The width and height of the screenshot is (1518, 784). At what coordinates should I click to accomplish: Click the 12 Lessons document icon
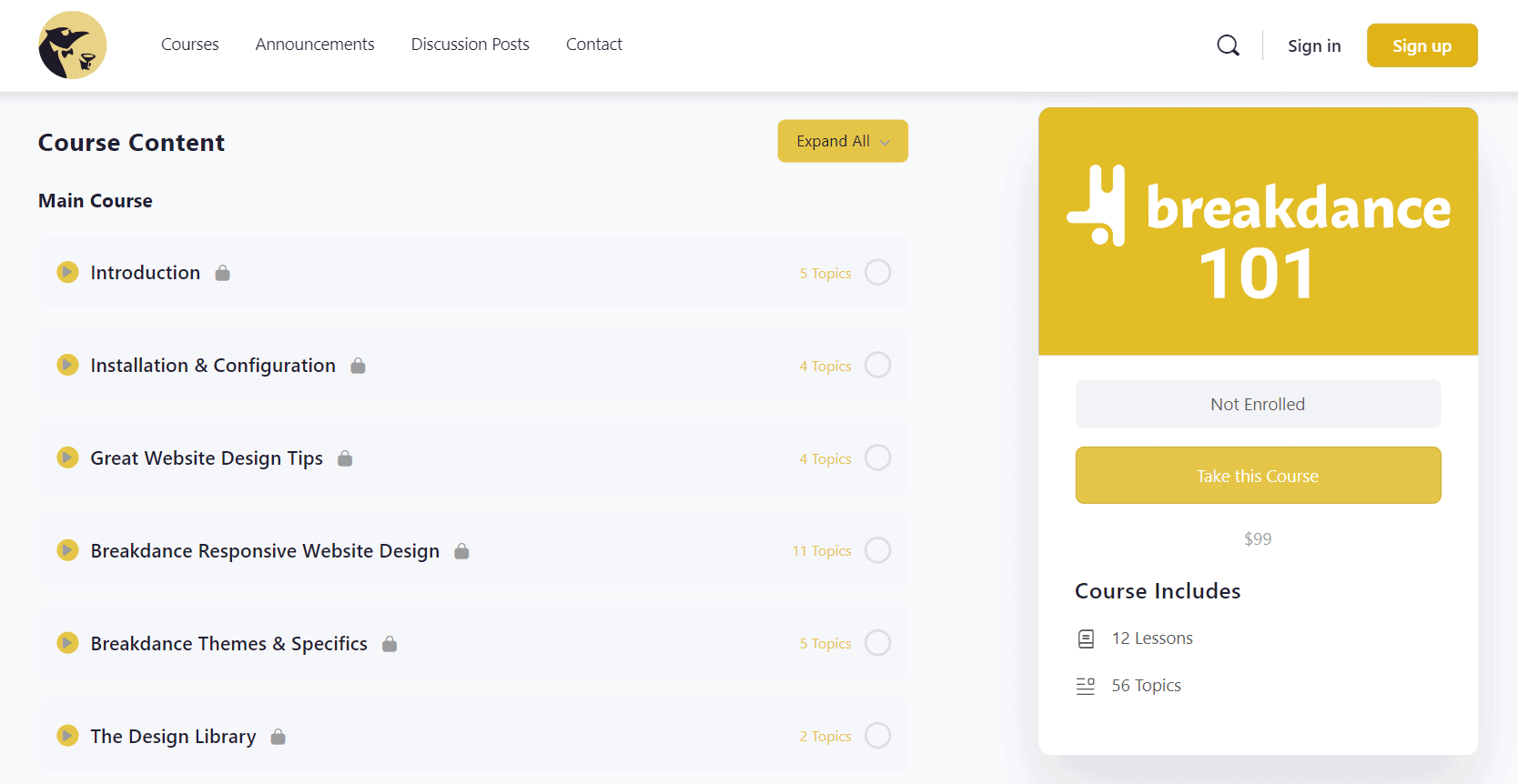click(1086, 638)
